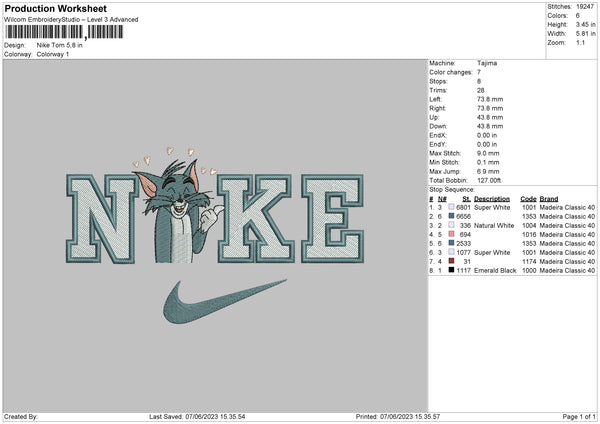
Task: Select 'Emerald Black' description in stop 8
Action: (495, 270)
